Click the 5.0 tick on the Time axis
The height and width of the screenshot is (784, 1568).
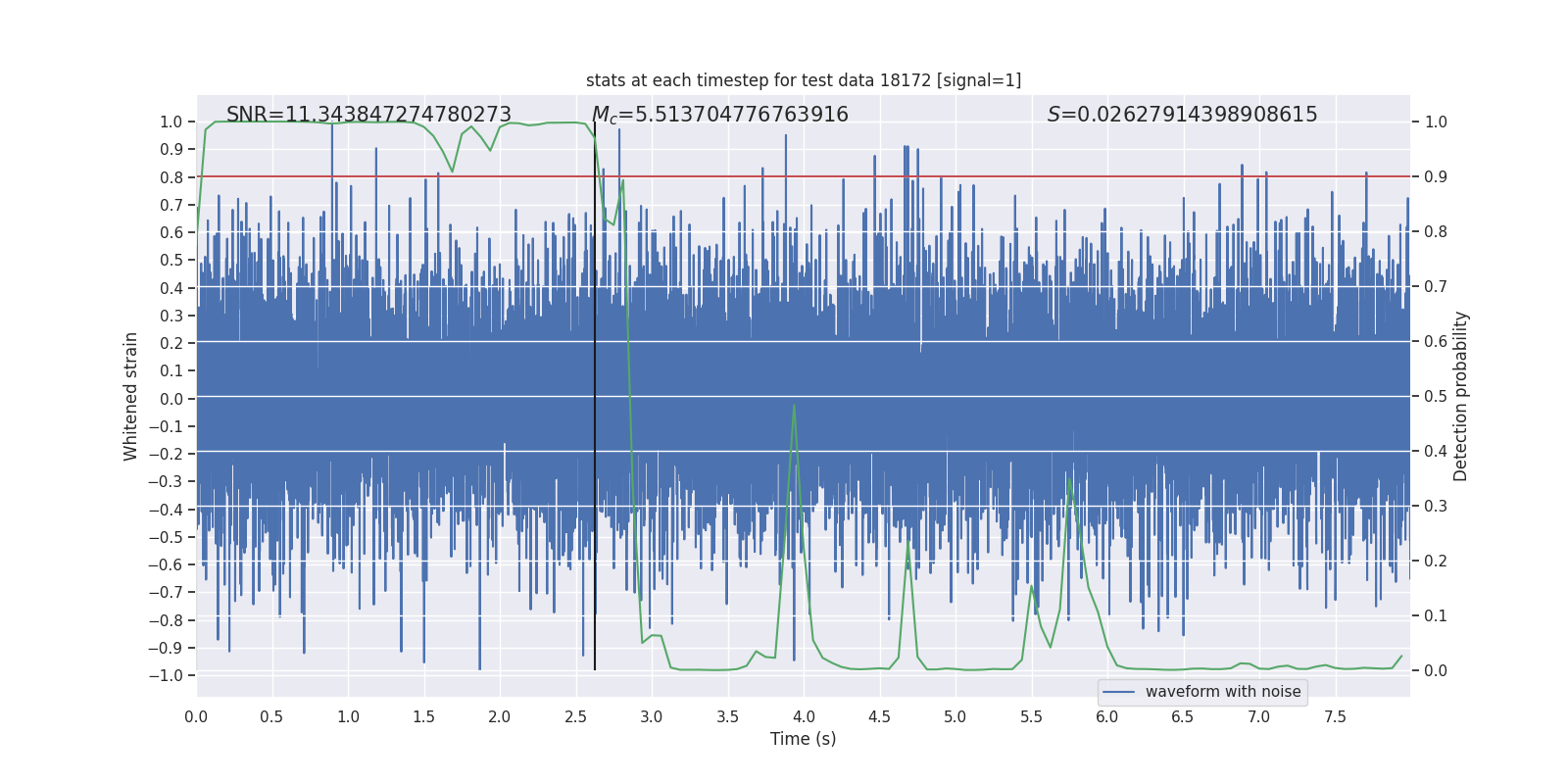coord(955,716)
